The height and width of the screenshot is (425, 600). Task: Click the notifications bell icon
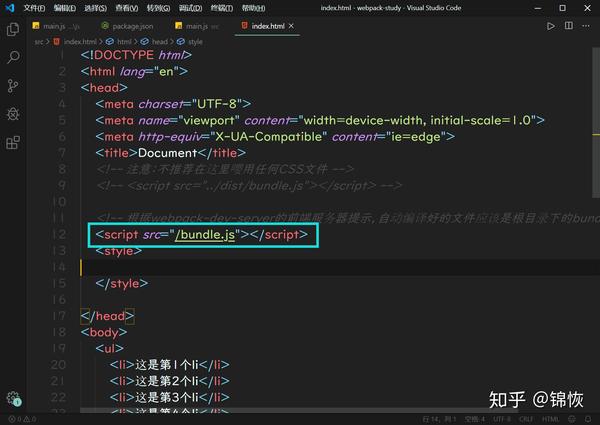(x=588, y=419)
